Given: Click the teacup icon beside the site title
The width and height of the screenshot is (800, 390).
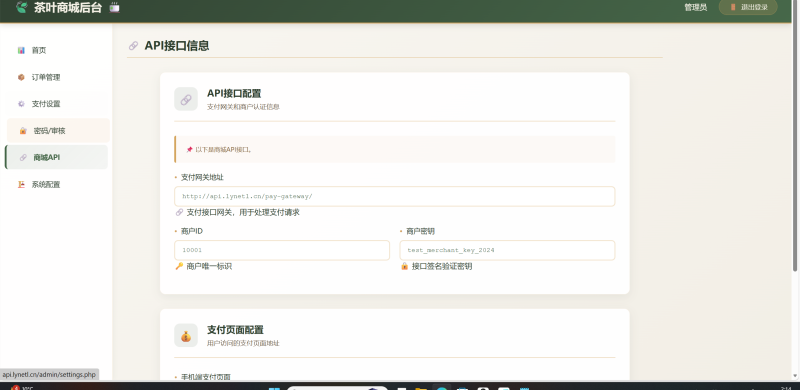Looking at the screenshot, I should click(x=115, y=7).
